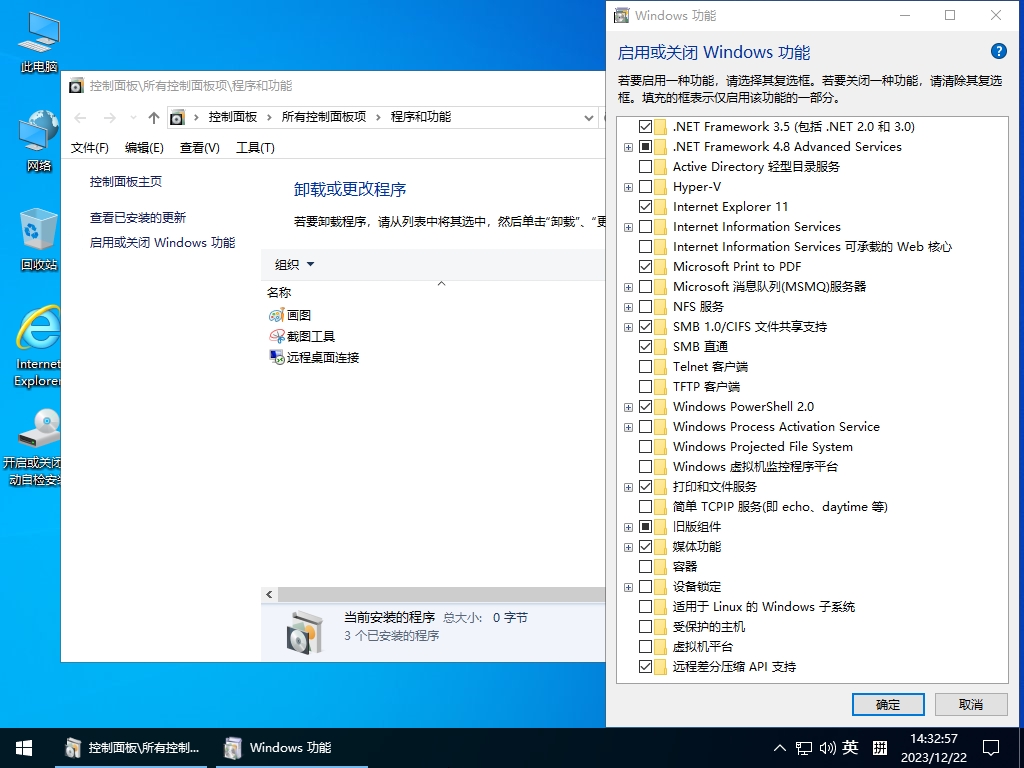The width and height of the screenshot is (1024, 768).
Task: Open the 回收站 recycle bin icon
Action: coord(39,239)
